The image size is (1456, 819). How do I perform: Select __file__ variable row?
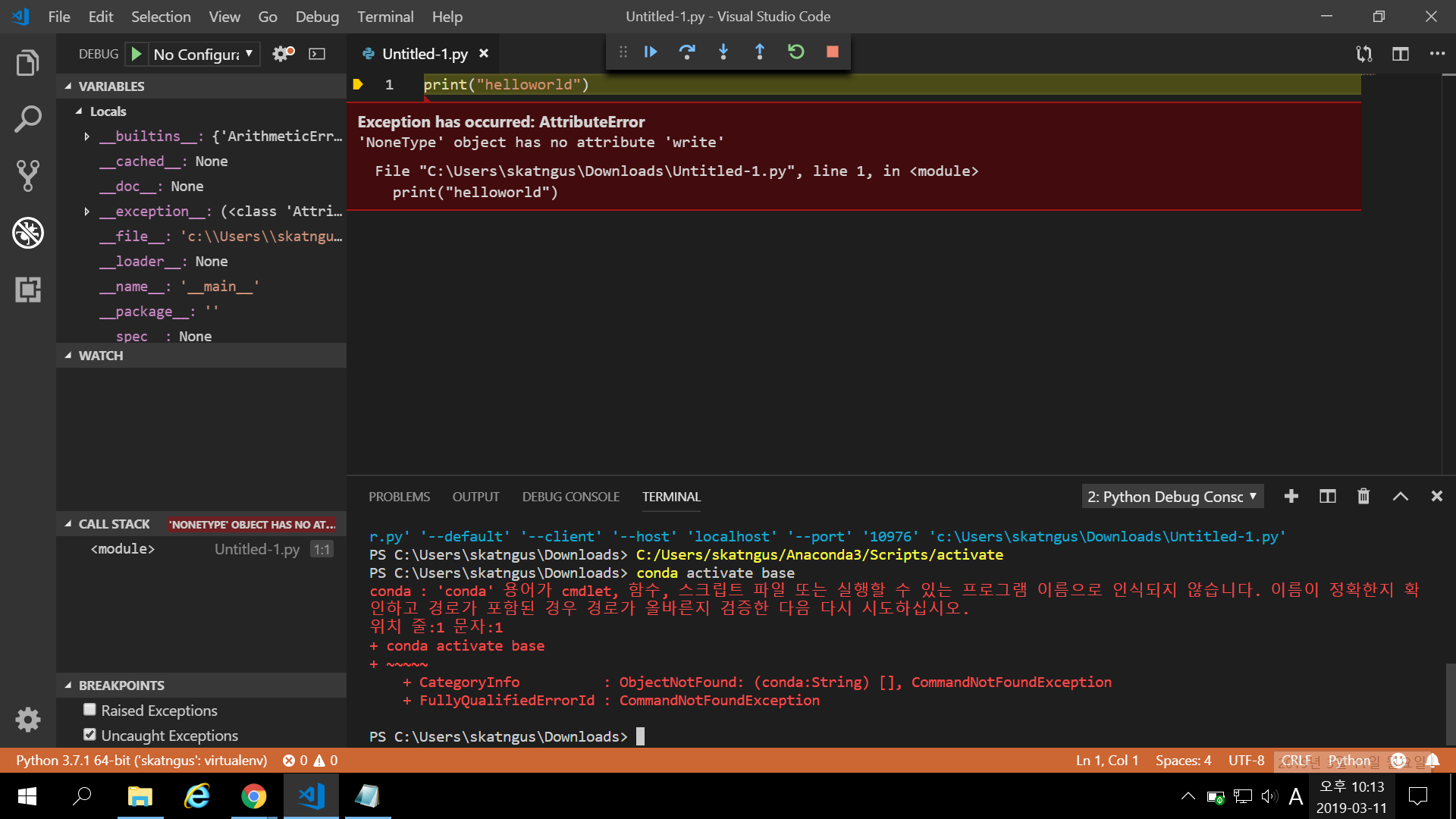201,237
